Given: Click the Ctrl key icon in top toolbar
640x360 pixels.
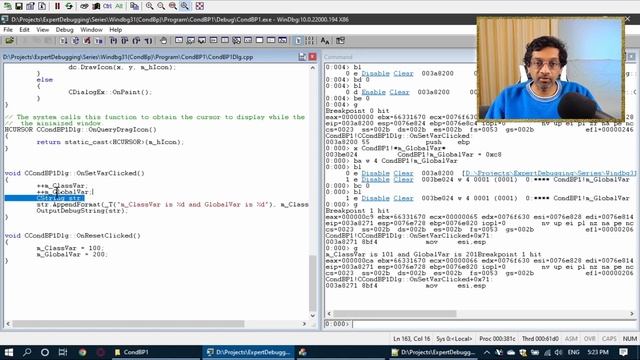Looking at the screenshot, I should pyautogui.click(x=107, y=6).
